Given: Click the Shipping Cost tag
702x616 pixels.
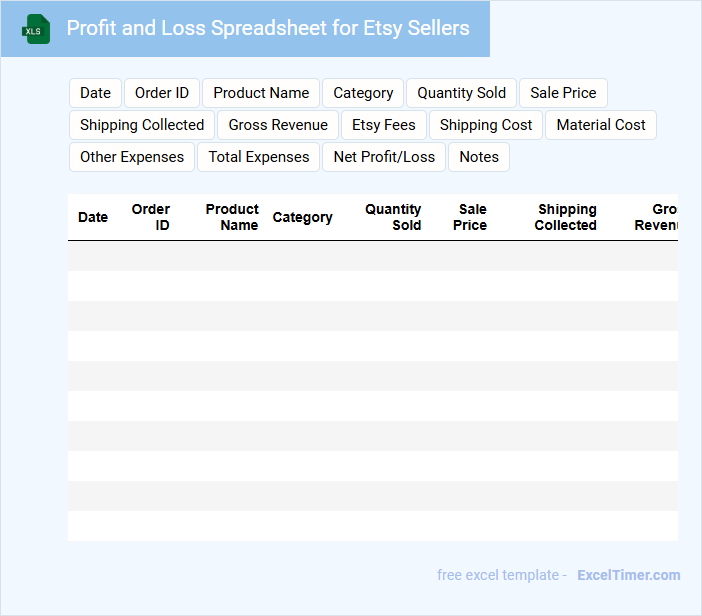Looking at the screenshot, I should pos(486,125).
